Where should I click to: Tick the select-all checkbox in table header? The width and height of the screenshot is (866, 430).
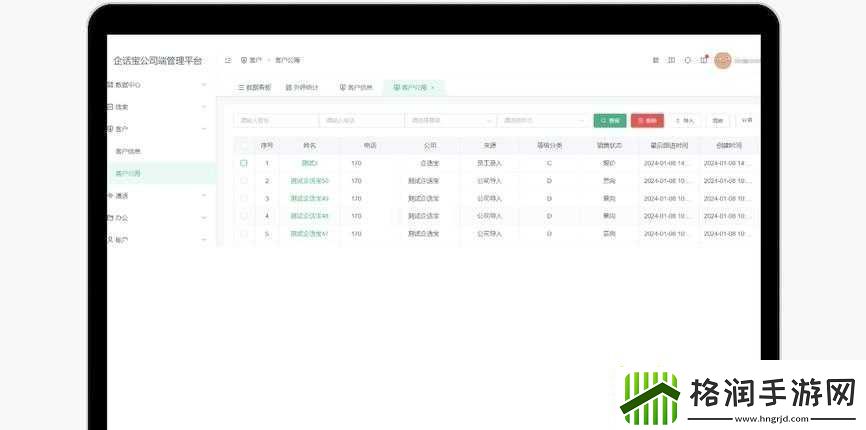244,146
